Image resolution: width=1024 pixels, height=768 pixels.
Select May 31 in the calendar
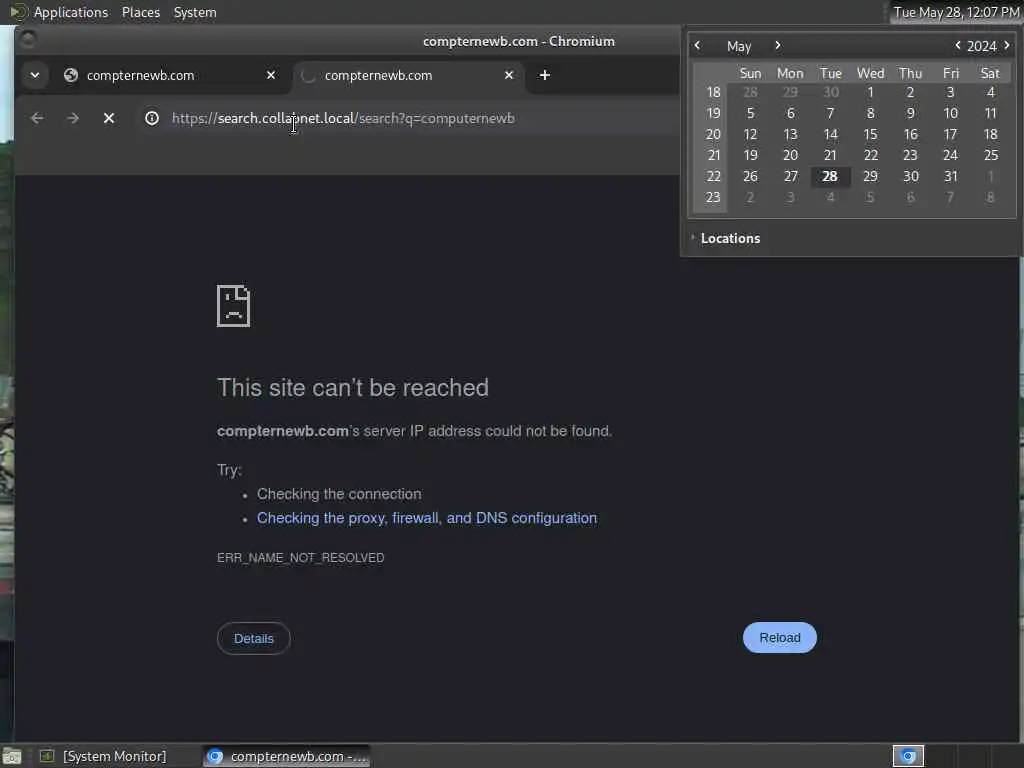pyautogui.click(x=951, y=176)
